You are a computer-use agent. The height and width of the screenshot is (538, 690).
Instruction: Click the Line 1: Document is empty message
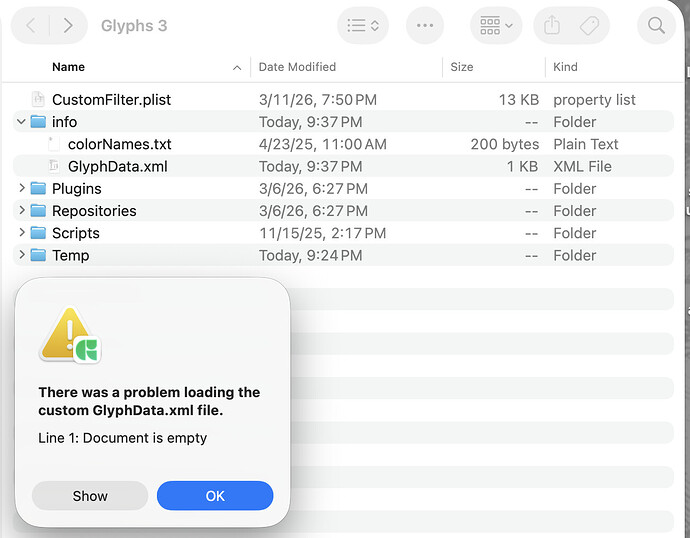coord(122,438)
